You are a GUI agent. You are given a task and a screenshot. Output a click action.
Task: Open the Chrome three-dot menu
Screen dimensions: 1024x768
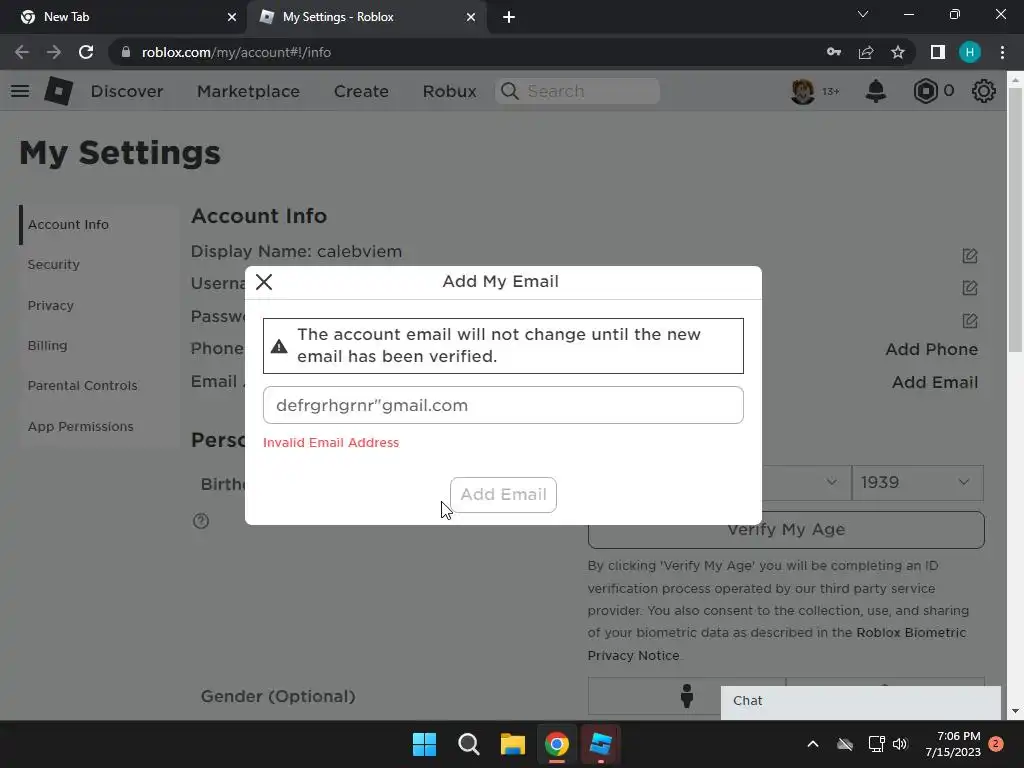[x=1002, y=52]
